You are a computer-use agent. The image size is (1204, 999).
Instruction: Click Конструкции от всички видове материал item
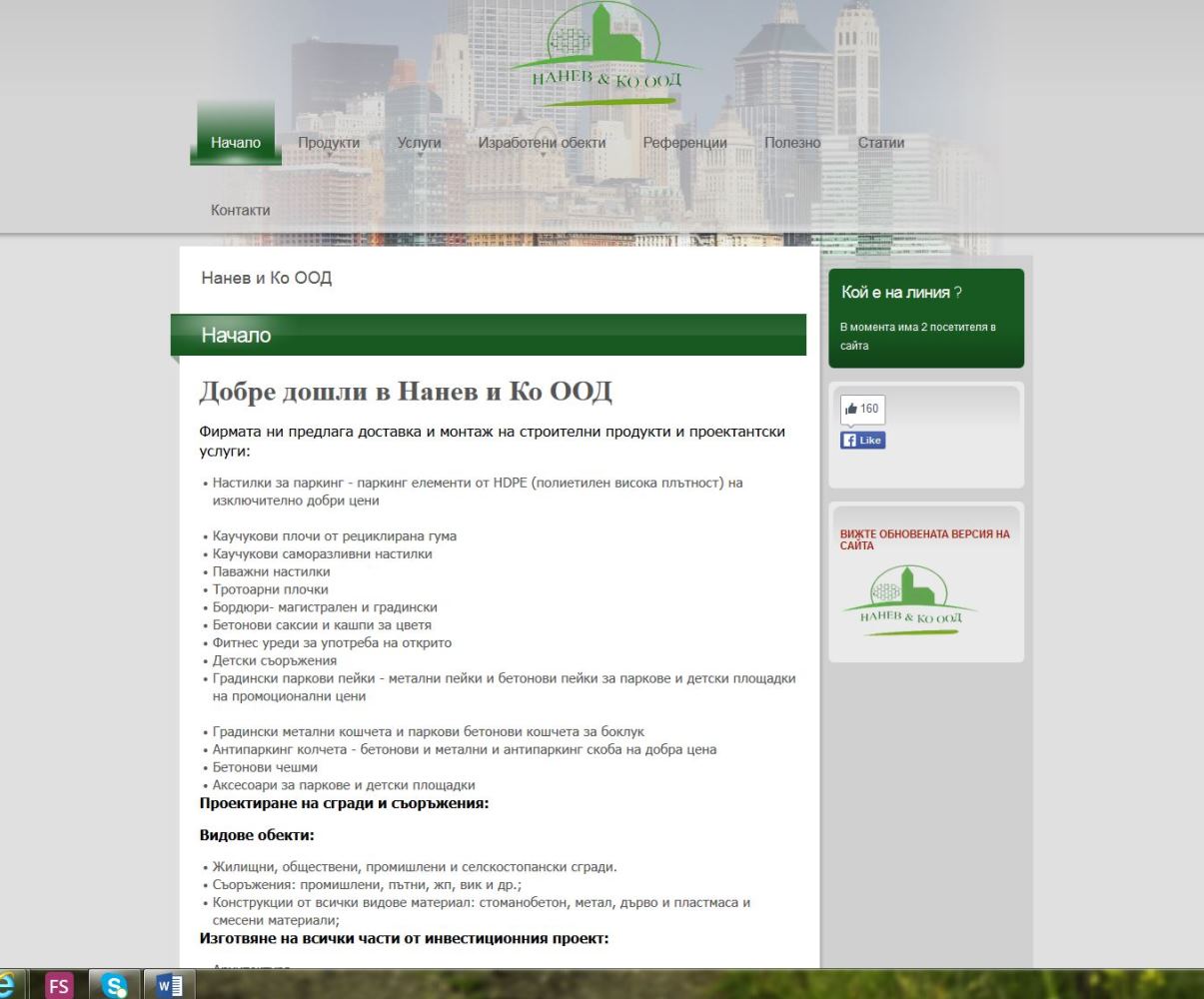(x=482, y=911)
